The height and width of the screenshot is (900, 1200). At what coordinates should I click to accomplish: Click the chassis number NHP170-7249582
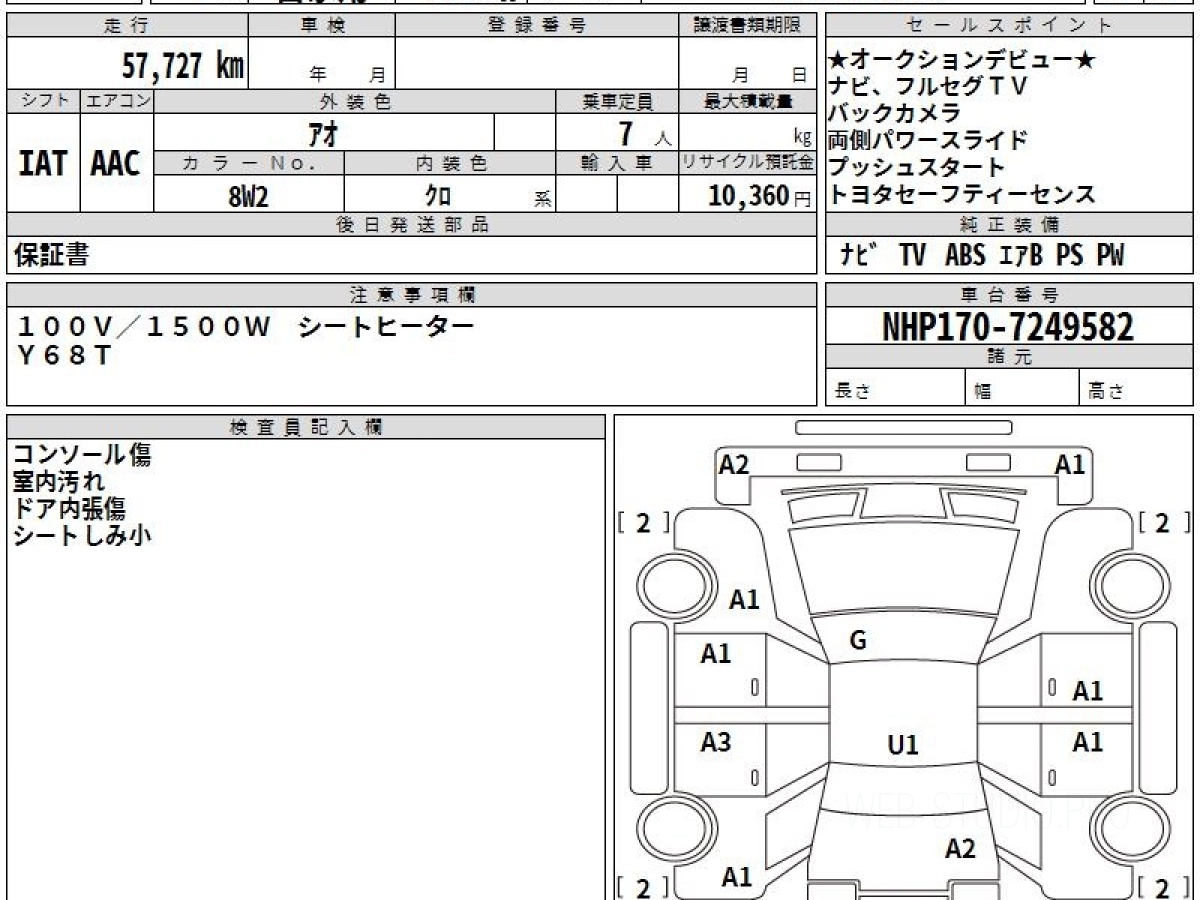coord(1008,326)
